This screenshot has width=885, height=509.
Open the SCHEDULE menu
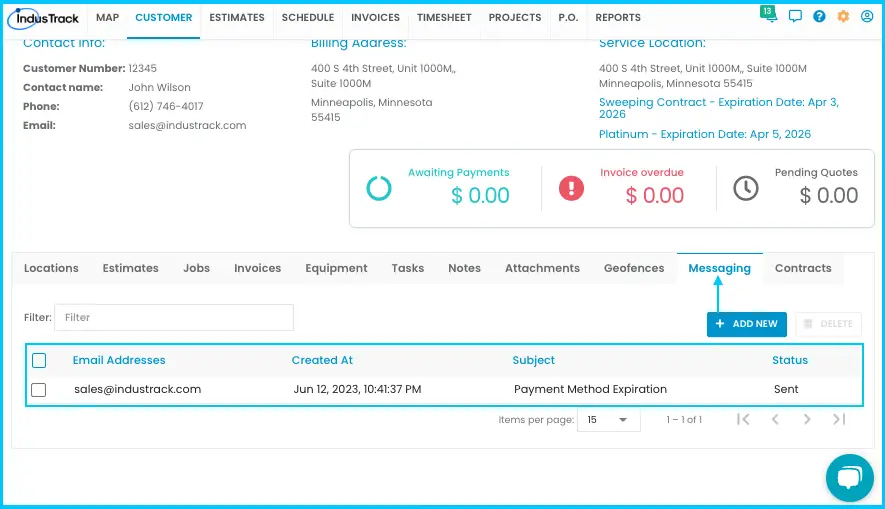pos(308,17)
